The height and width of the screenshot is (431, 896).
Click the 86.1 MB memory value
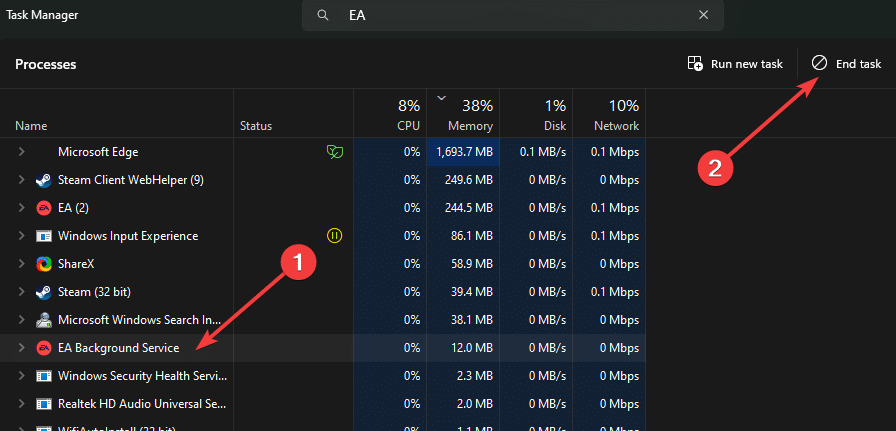[471, 236]
